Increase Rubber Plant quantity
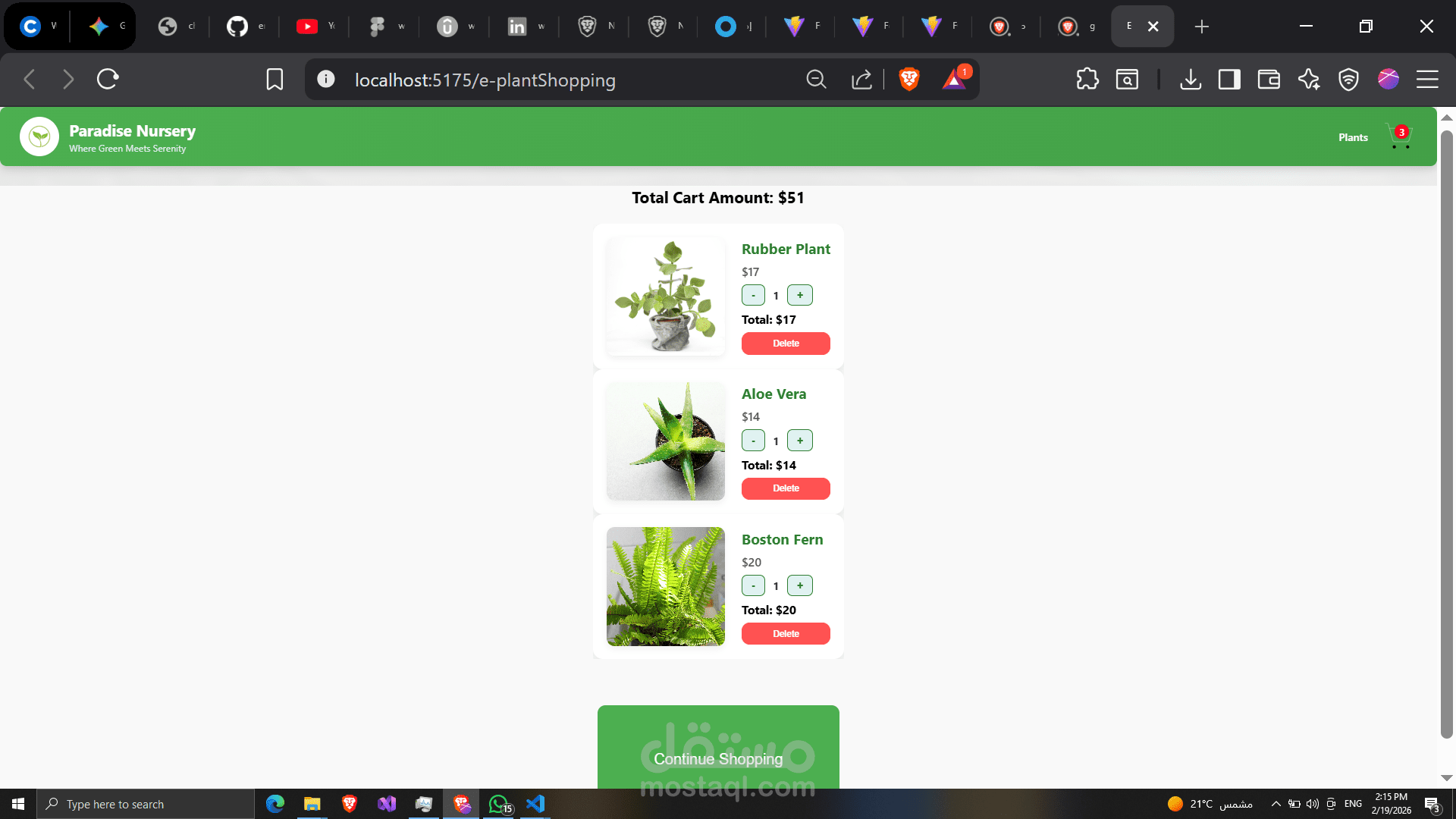This screenshot has width=1456, height=819. click(799, 295)
